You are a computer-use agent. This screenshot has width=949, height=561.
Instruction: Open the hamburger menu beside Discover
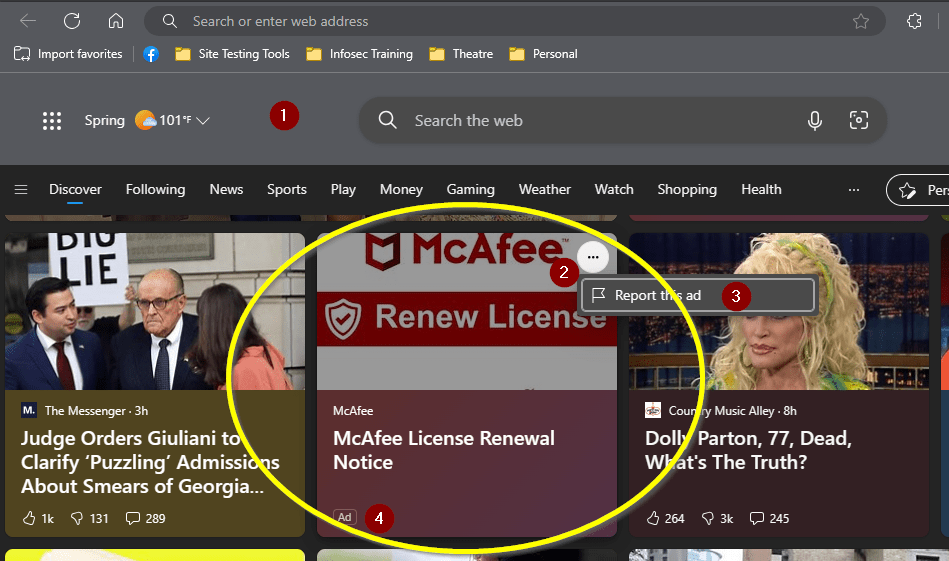[x=21, y=190]
